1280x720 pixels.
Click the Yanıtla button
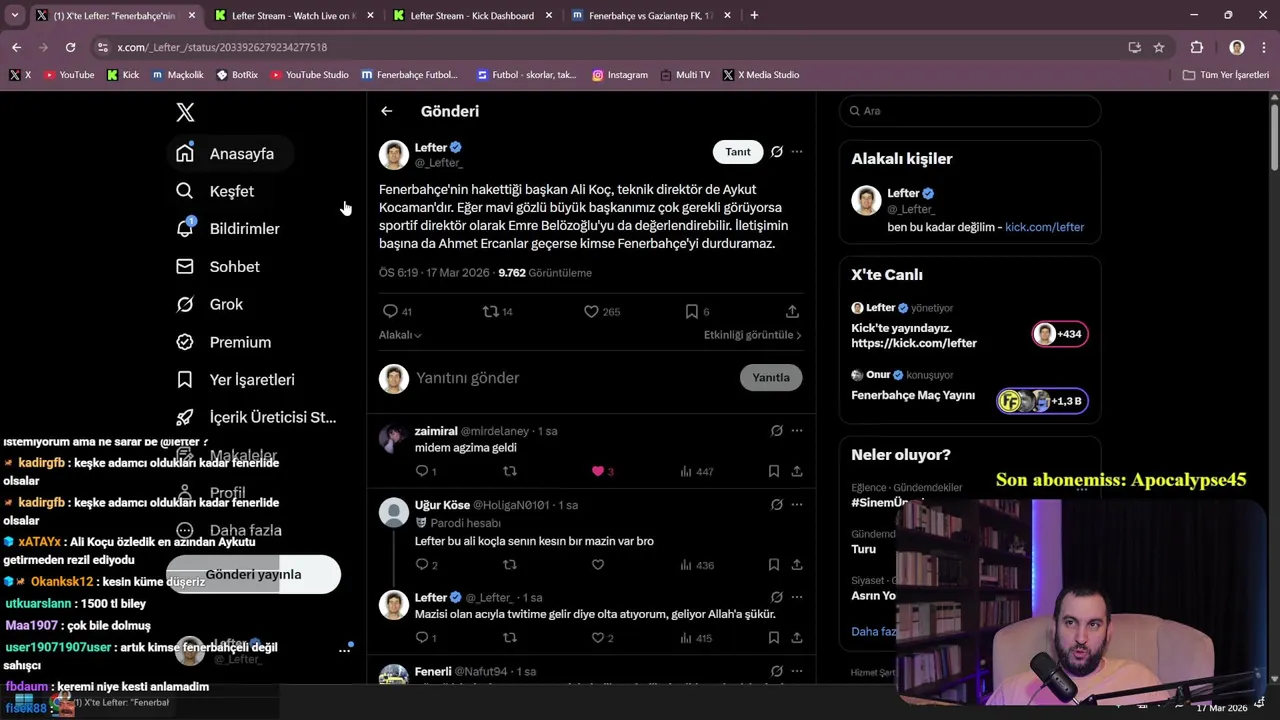[x=771, y=378]
